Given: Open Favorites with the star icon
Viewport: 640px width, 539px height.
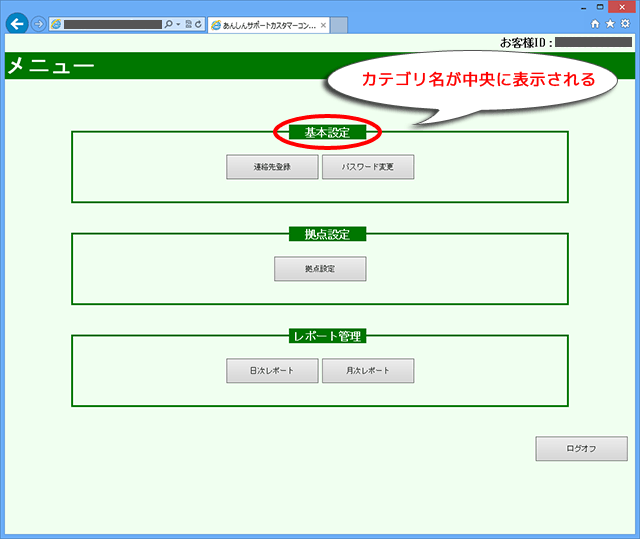Looking at the screenshot, I should click(x=610, y=24).
